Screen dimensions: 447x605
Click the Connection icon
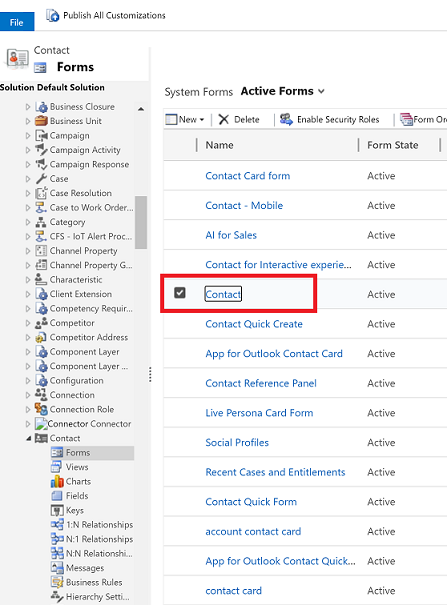tap(41, 395)
